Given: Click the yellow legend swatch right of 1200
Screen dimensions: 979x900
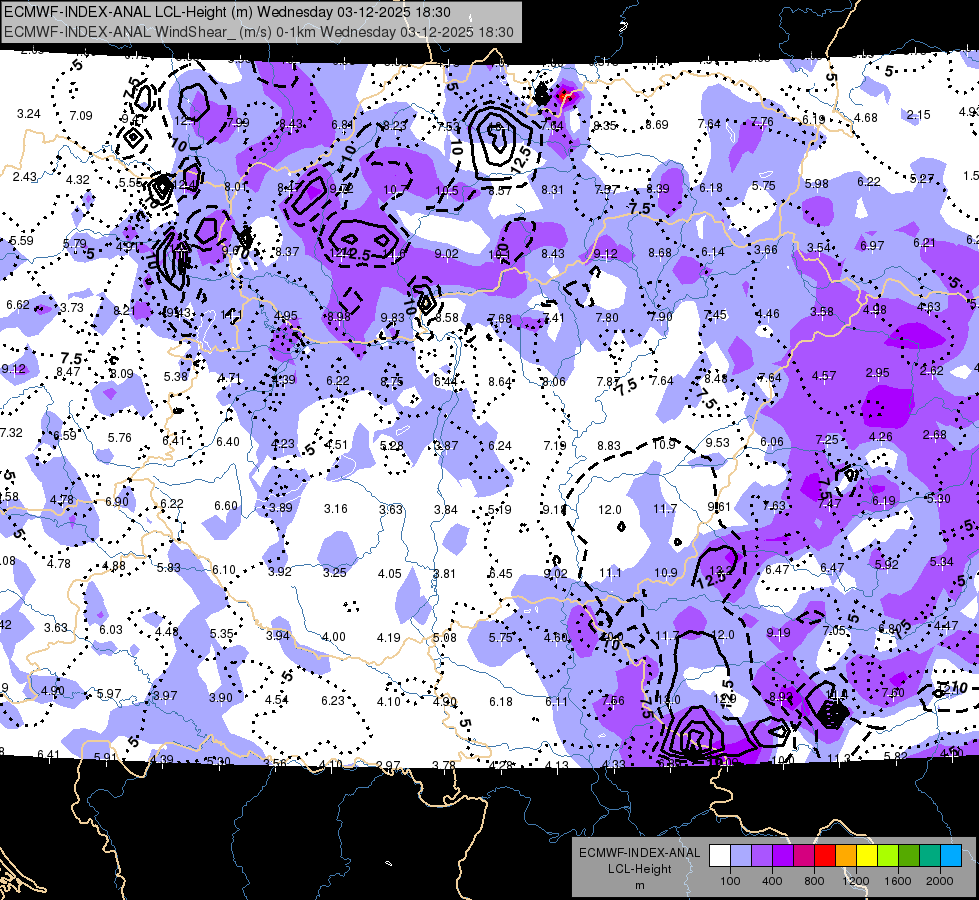Looking at the screenshot, I should (867, 855).
